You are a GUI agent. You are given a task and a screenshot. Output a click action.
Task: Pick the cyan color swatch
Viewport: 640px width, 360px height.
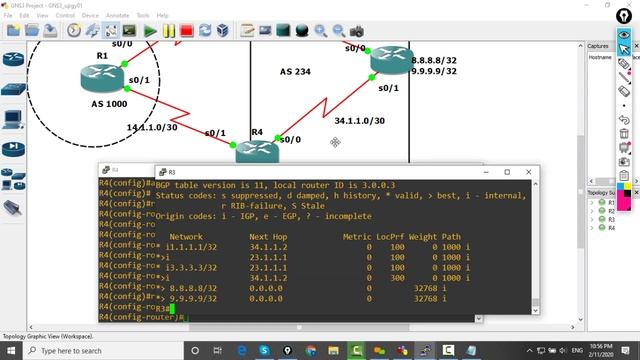coord(620,187)
